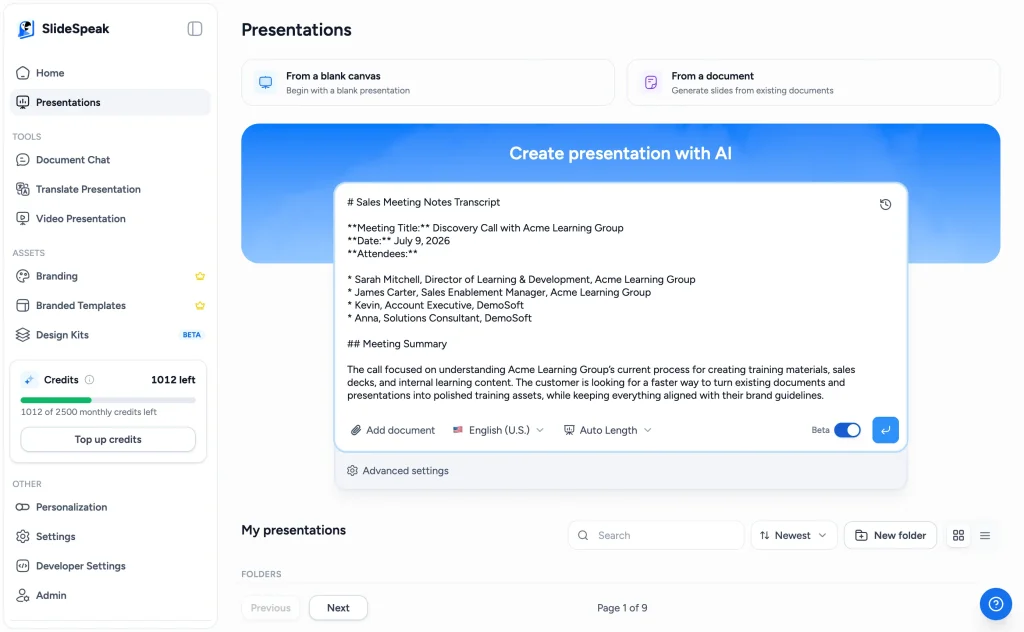Screen dimensions: 1024x632
Task: Open Settings page in sidebar
Action: click(x=110, y=536)
